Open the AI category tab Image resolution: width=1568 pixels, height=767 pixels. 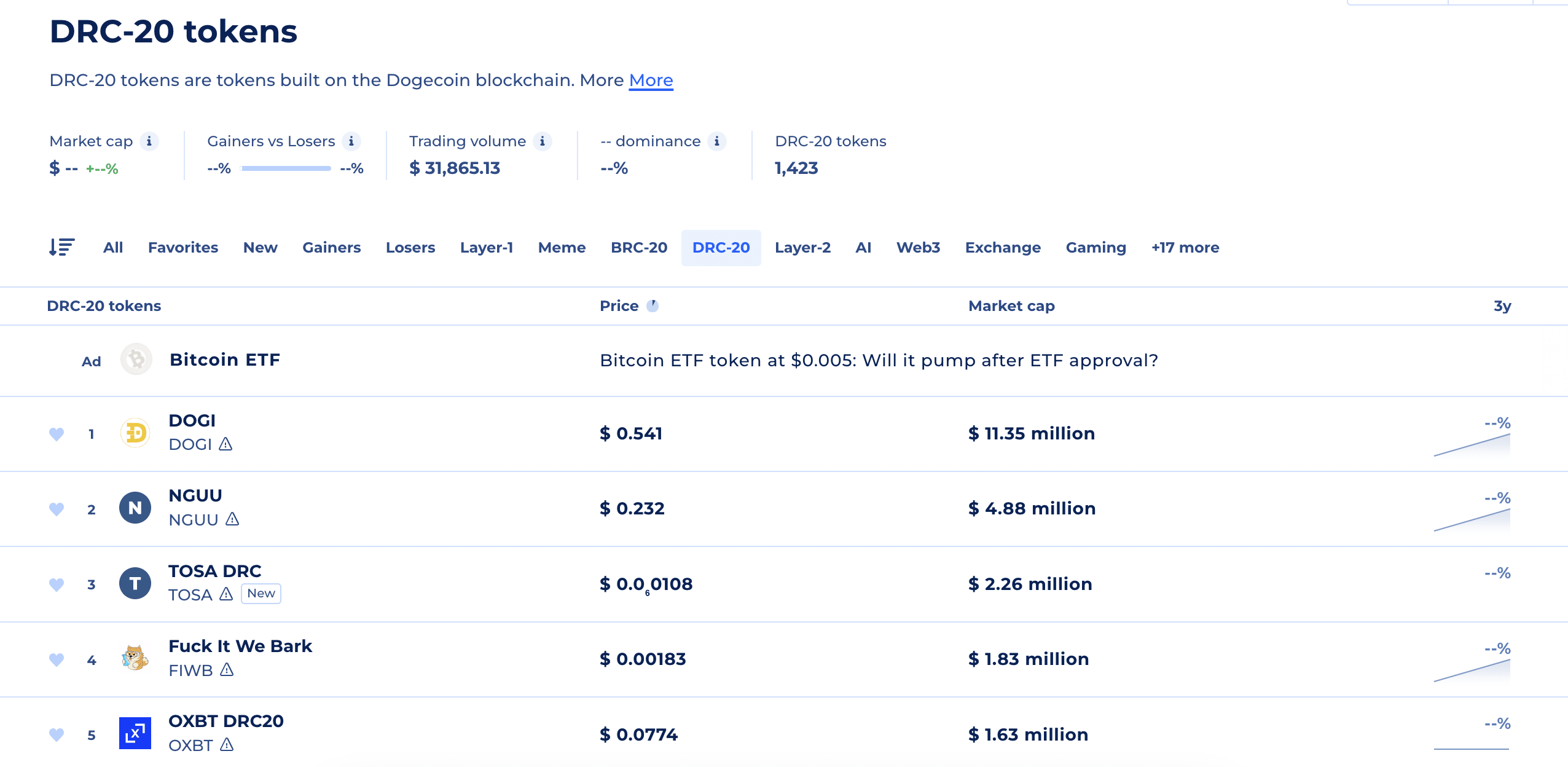click(863, 248)
